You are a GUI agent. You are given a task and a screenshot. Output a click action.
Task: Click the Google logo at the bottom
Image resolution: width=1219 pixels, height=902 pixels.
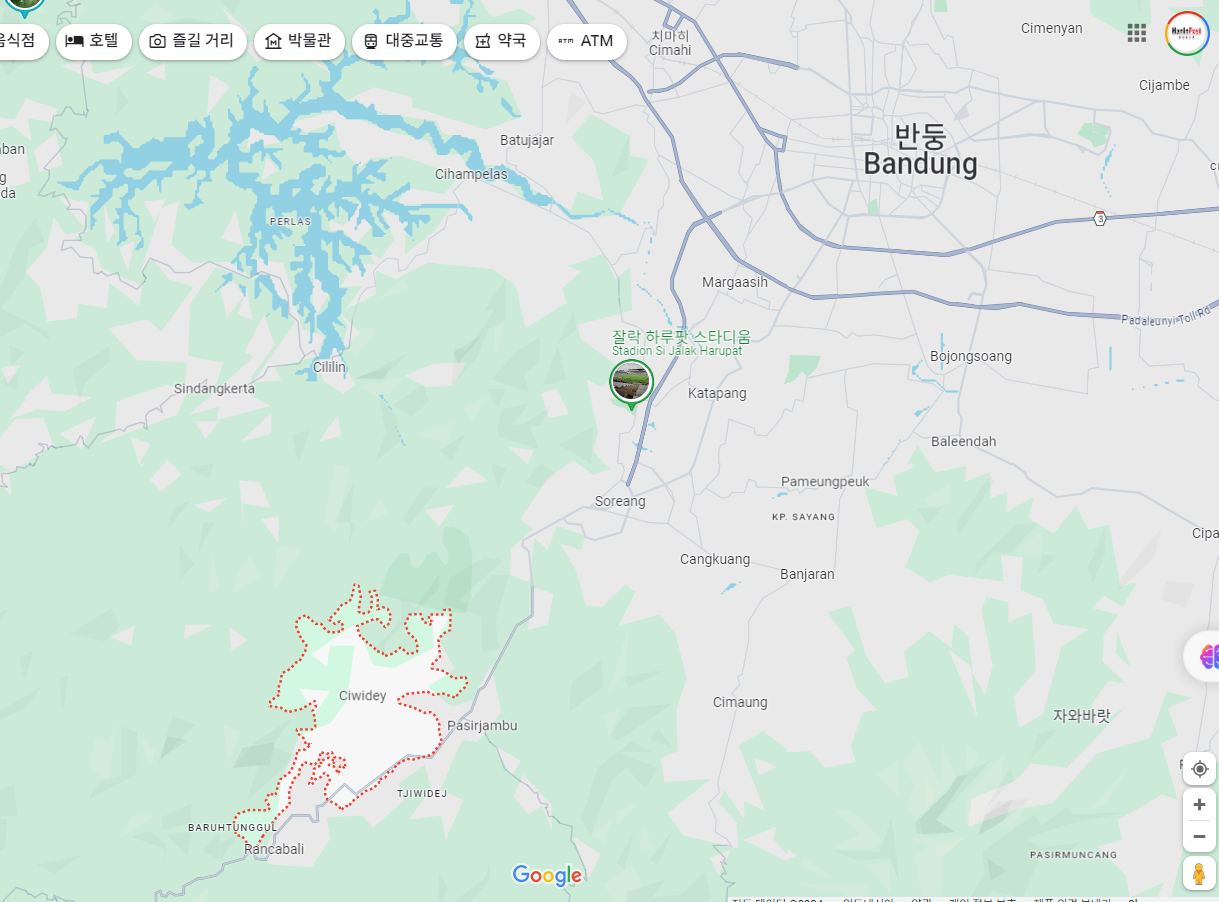(547, 876)
